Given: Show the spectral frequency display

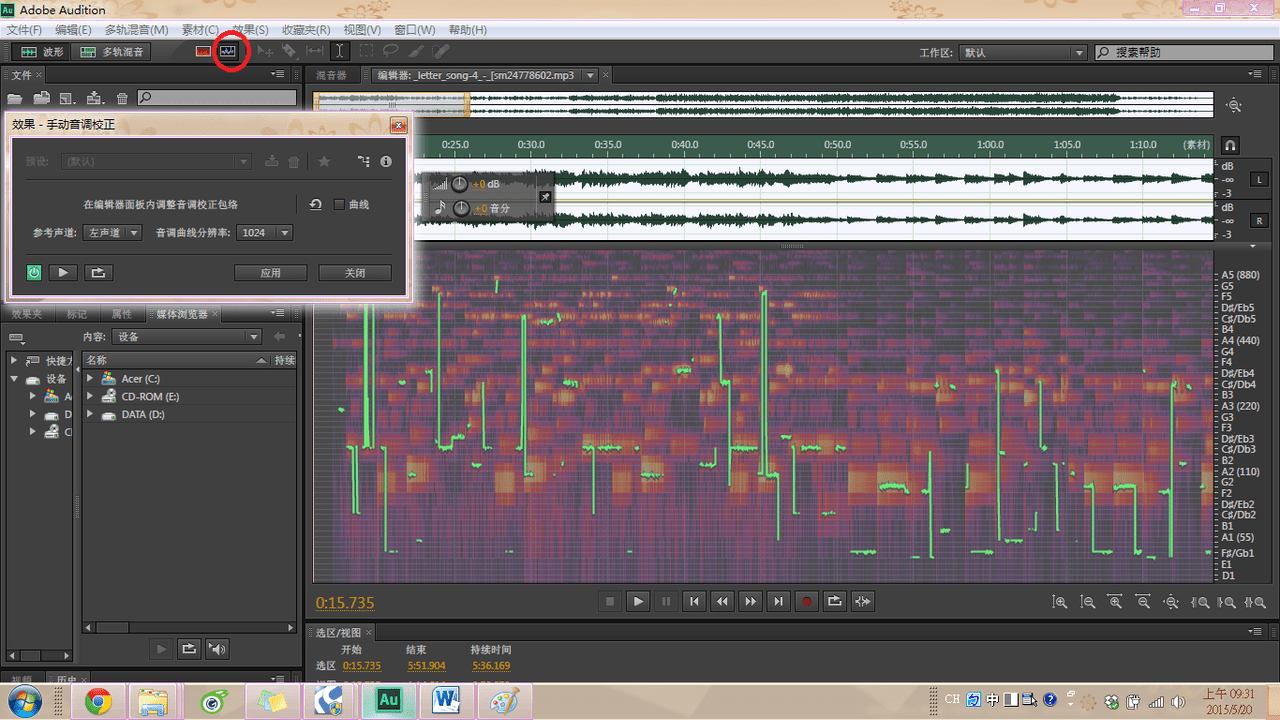Looking at the screenshot, I should 204,51.
